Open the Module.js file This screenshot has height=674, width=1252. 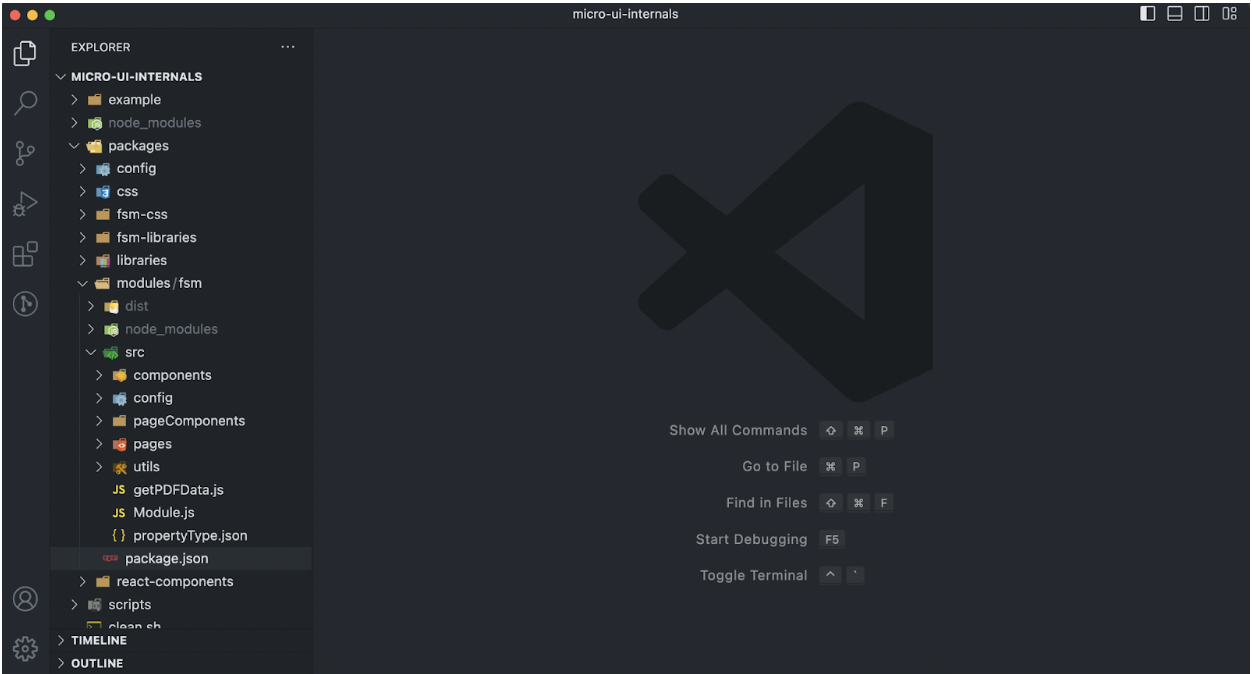pos(163,513)
